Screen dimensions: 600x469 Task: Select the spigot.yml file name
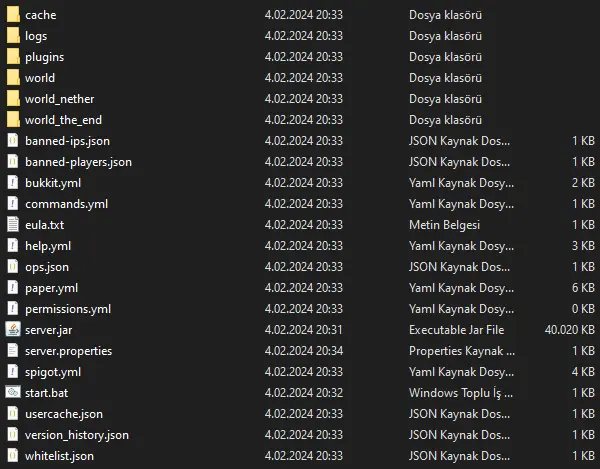pyautogui.click(x=53, y=372)
